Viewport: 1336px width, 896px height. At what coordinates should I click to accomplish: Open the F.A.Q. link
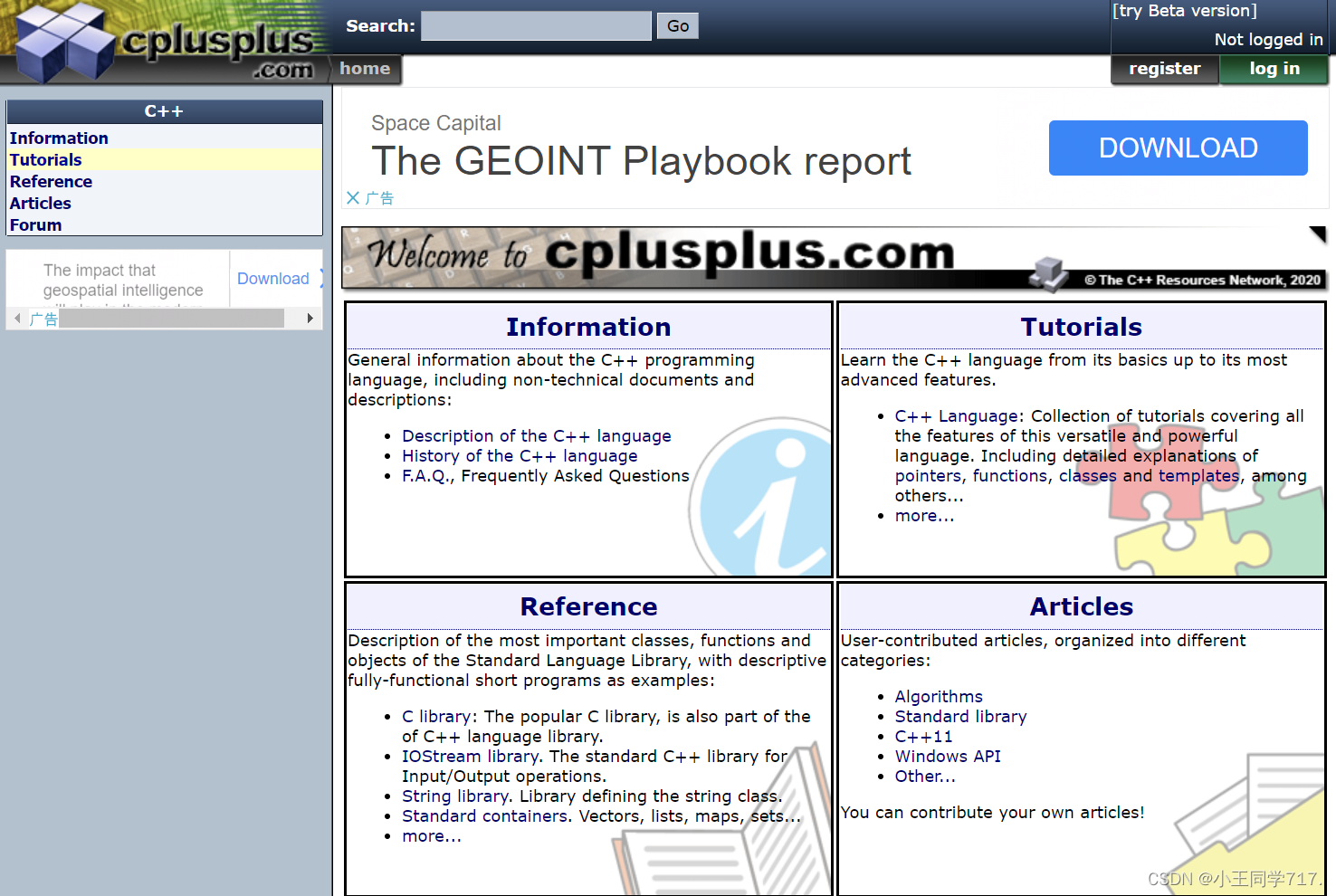[x=425, y=476]
